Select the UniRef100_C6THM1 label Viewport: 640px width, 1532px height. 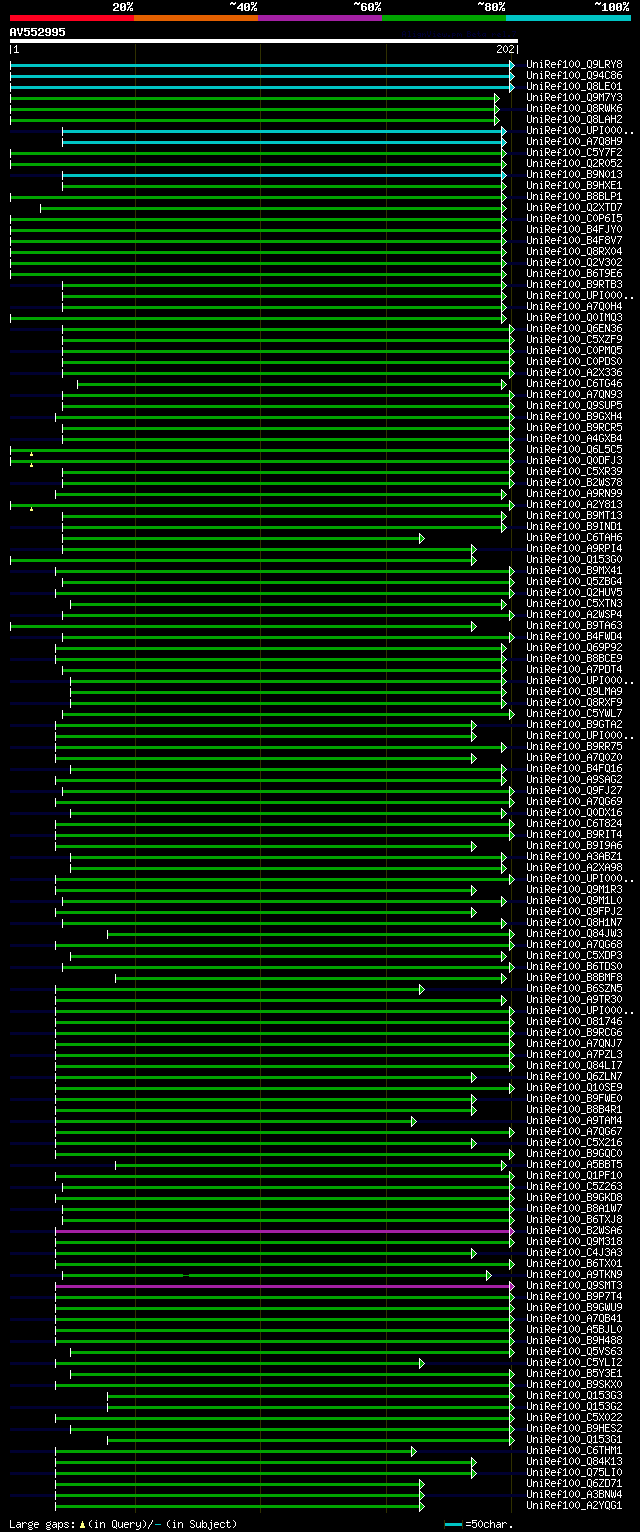click(574, 1450)
